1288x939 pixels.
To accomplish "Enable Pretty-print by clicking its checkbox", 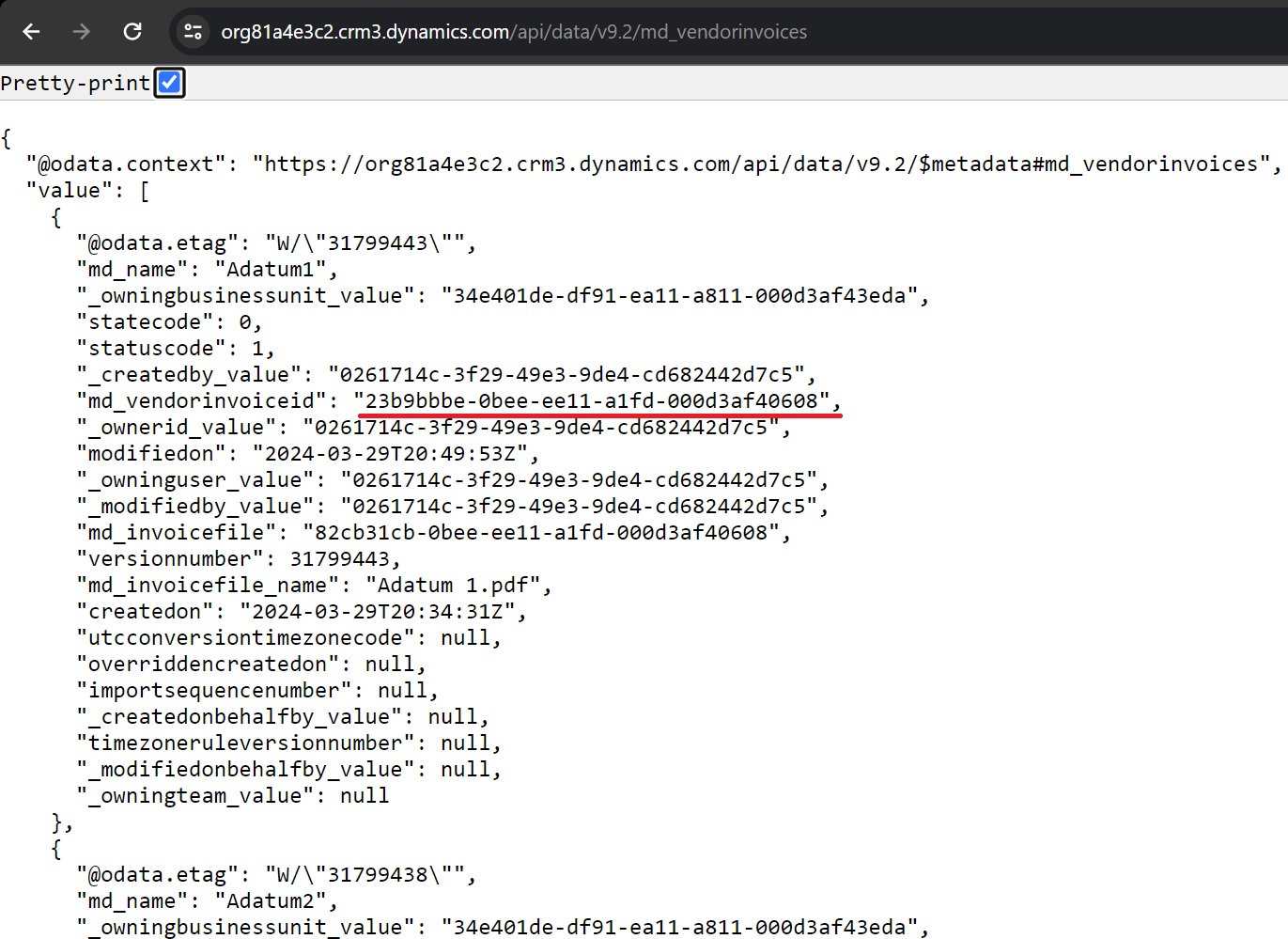I will pos(169,82).
